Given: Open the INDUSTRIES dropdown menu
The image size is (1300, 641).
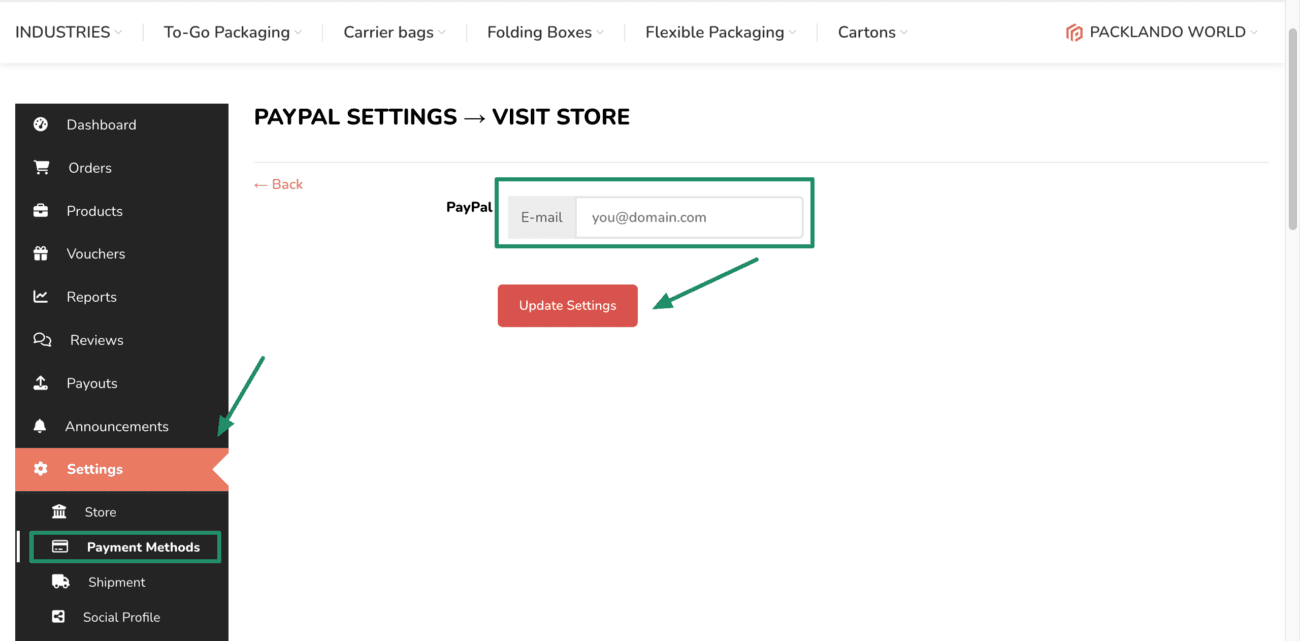Looking at the screenshot, I should pos(68,32).
